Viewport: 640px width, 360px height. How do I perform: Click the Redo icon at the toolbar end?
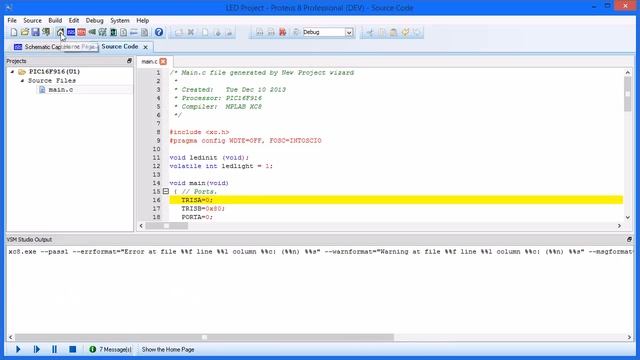(417, 32)
